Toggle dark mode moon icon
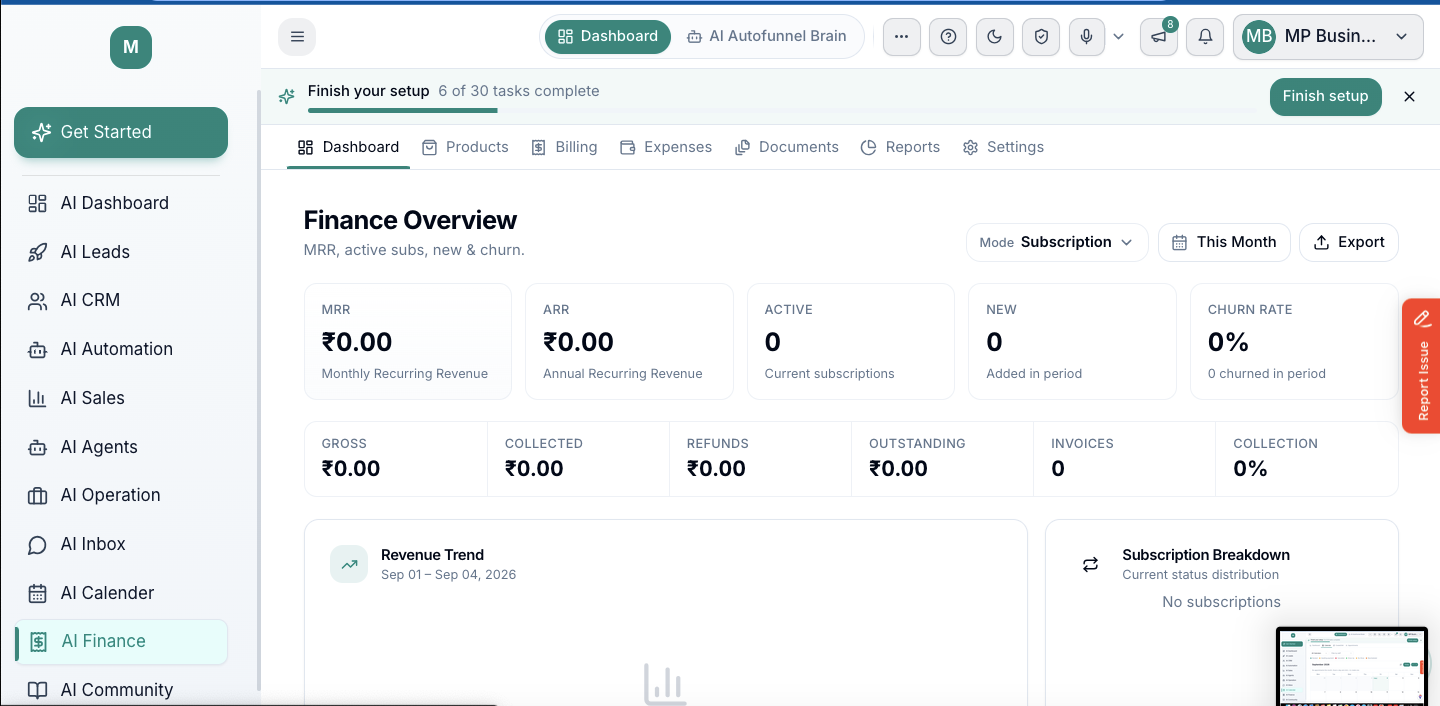Screen dimensions: 1440x706 (x=994, y=37)
